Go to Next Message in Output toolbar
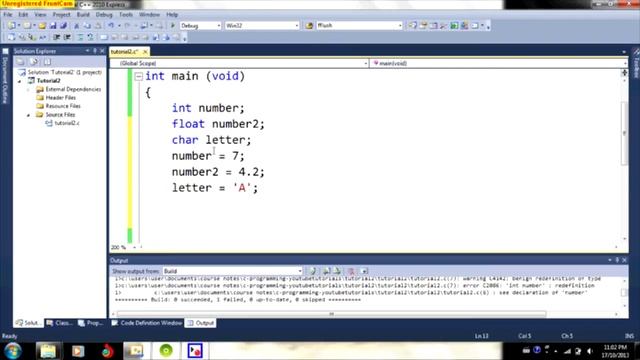640x360 pixels. (x=337, y=271)
